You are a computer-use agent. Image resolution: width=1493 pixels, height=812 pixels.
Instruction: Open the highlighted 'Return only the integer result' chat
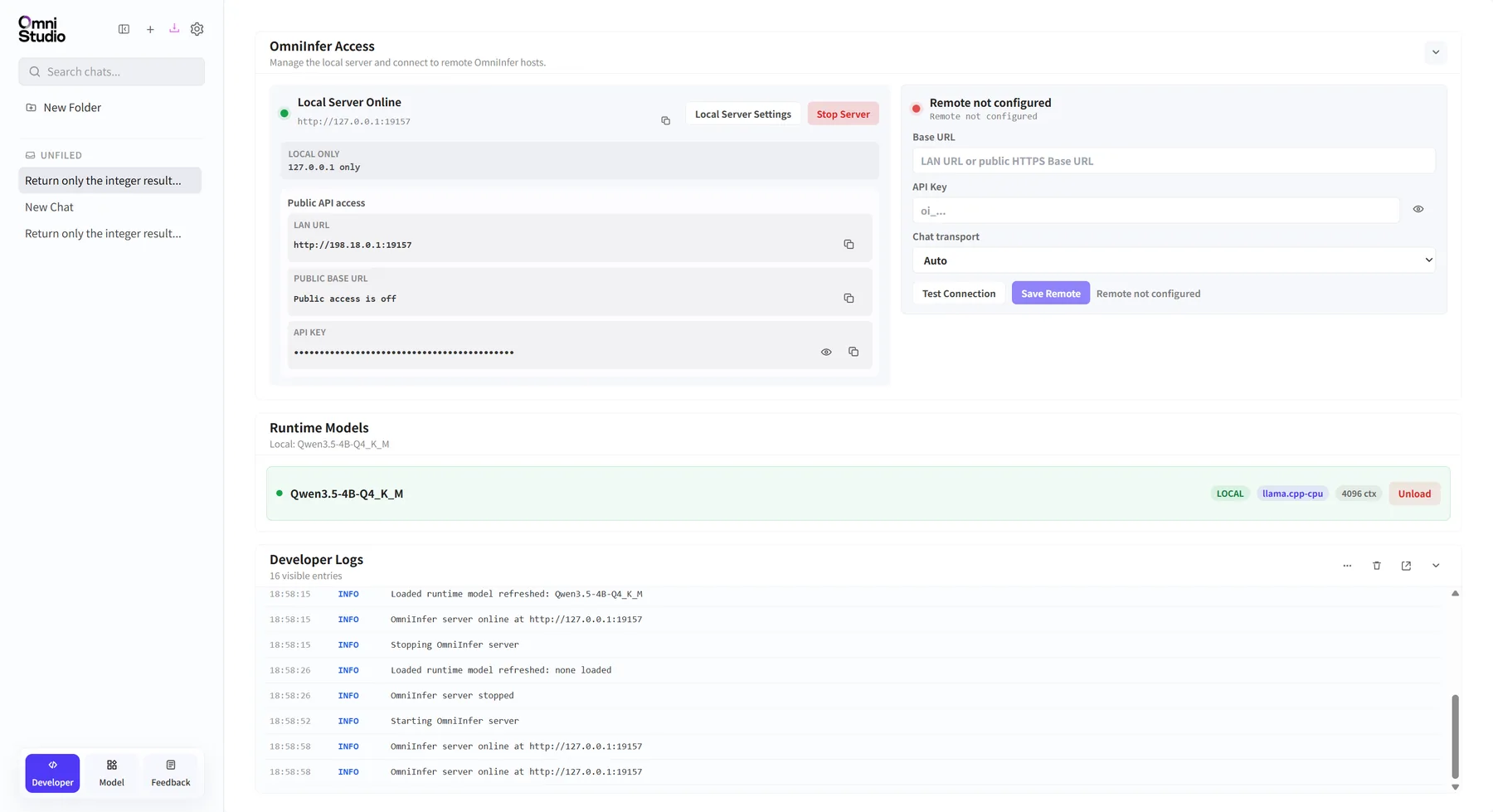pos(110,181)
